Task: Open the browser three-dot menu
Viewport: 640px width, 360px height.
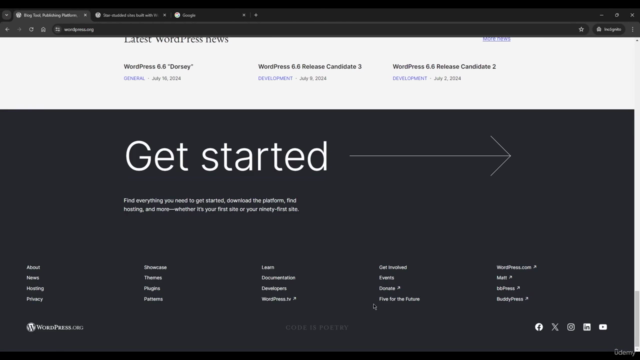Action: pos(633,29)
